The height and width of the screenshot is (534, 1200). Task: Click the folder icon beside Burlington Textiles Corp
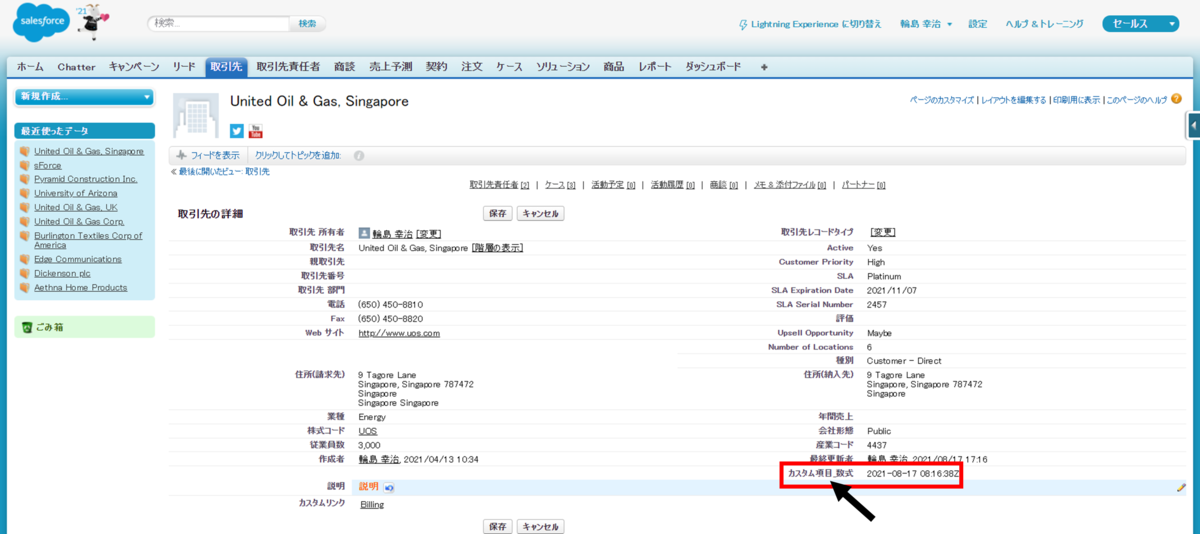pos(25,236)
